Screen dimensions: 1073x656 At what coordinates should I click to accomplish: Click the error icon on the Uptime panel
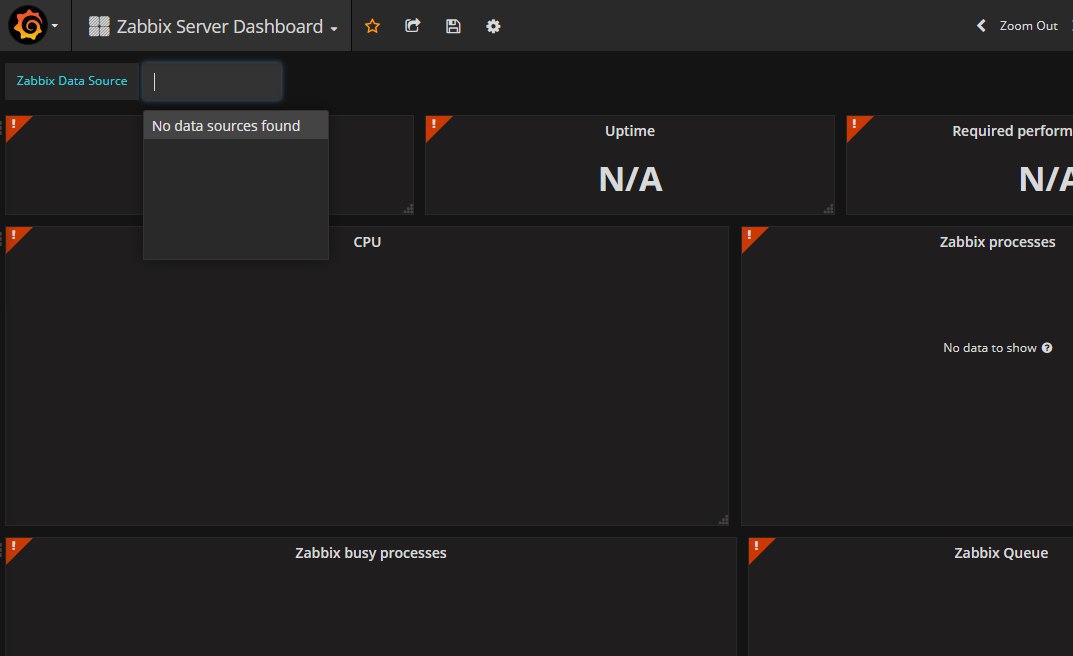click(434, 125)
